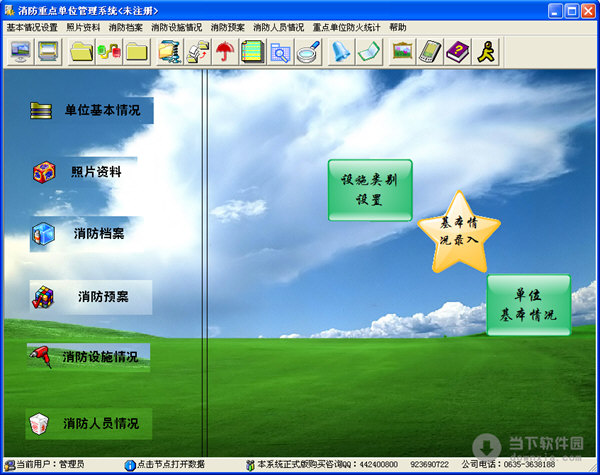
Task: Click the purple help book icon
Action: click(x=457, y=51)
